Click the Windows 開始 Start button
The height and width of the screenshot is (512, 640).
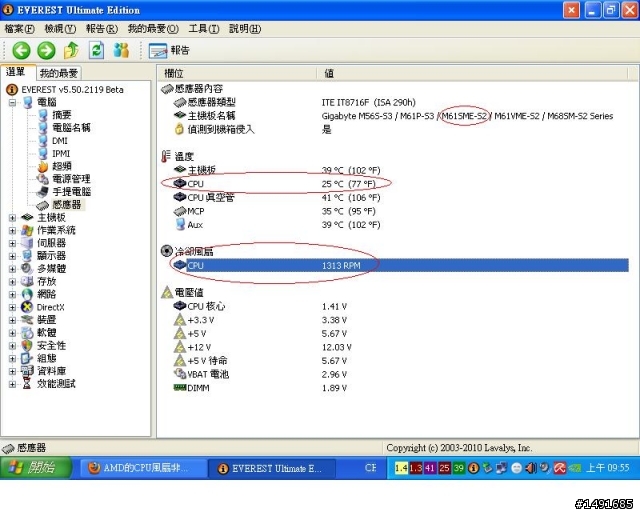pos(36,468)
